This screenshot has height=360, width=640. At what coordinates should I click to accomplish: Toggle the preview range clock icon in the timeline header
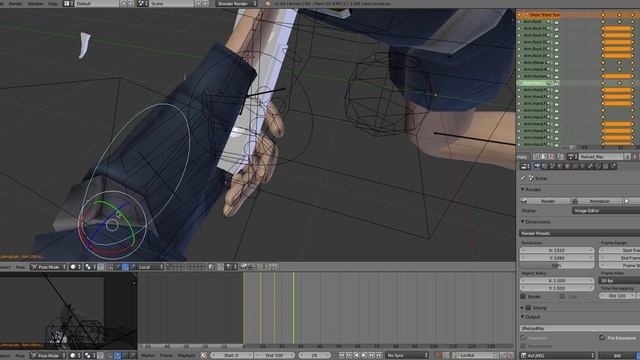tap(203, 356)
